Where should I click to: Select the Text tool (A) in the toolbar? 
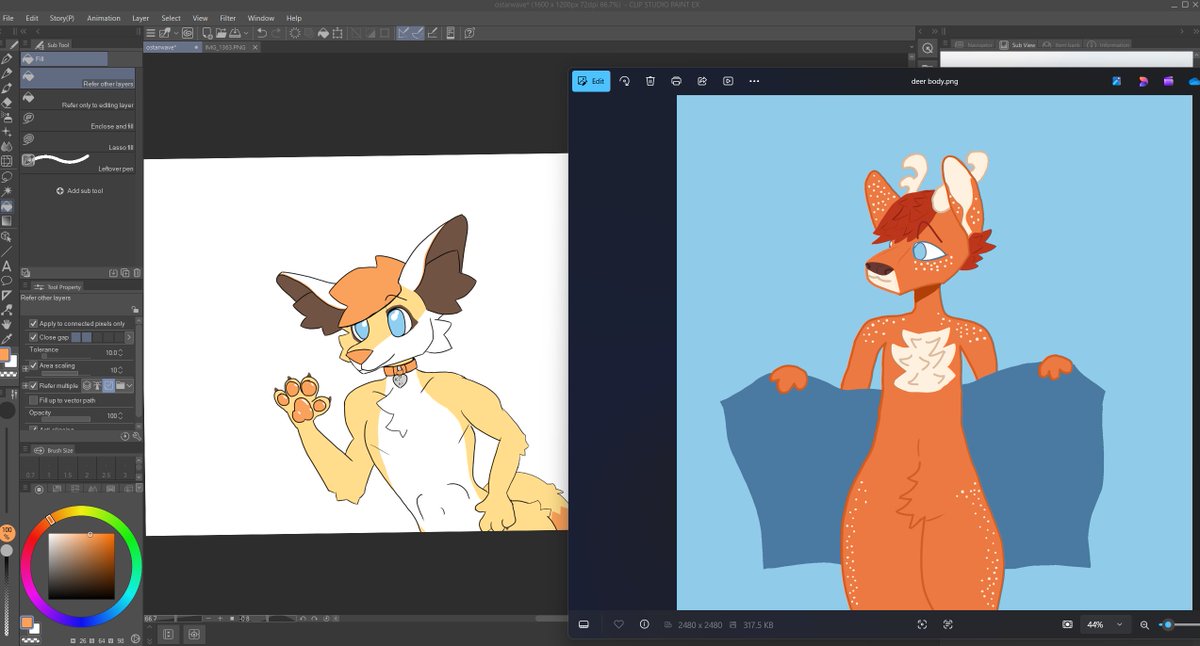pyautogui.click(x=7, y=265)
